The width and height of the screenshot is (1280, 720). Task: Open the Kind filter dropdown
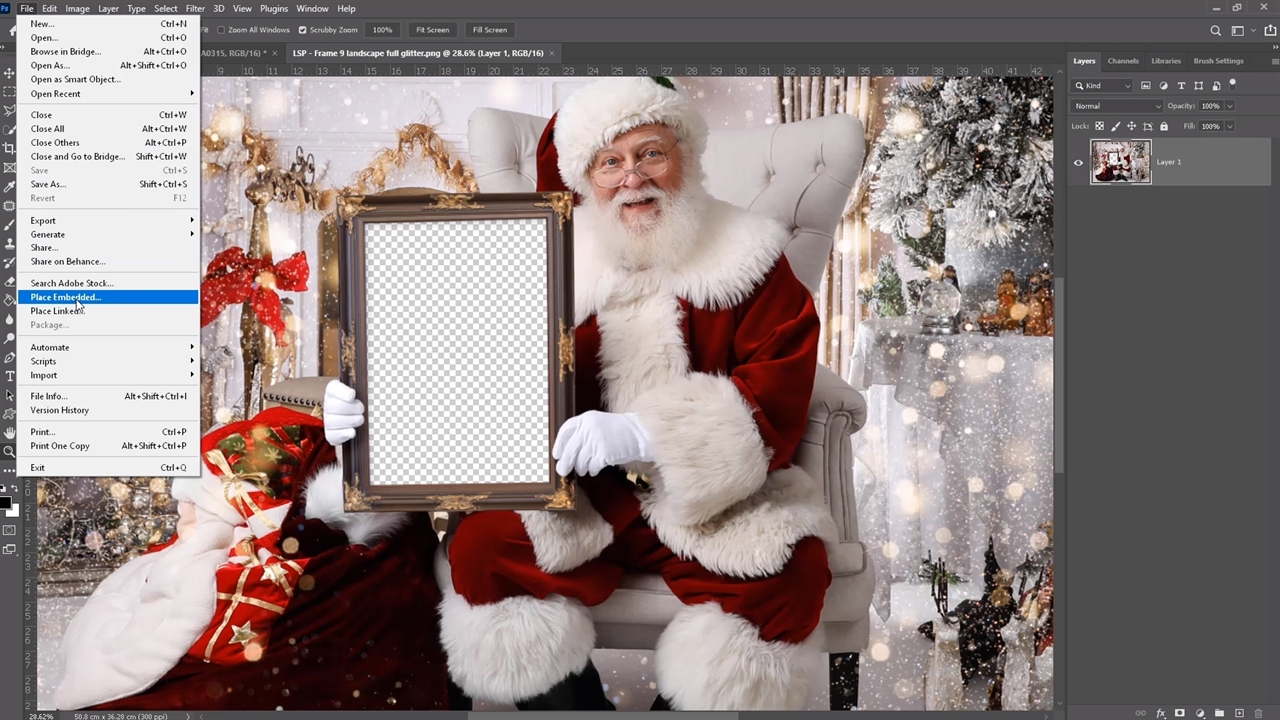point(1103,86)
